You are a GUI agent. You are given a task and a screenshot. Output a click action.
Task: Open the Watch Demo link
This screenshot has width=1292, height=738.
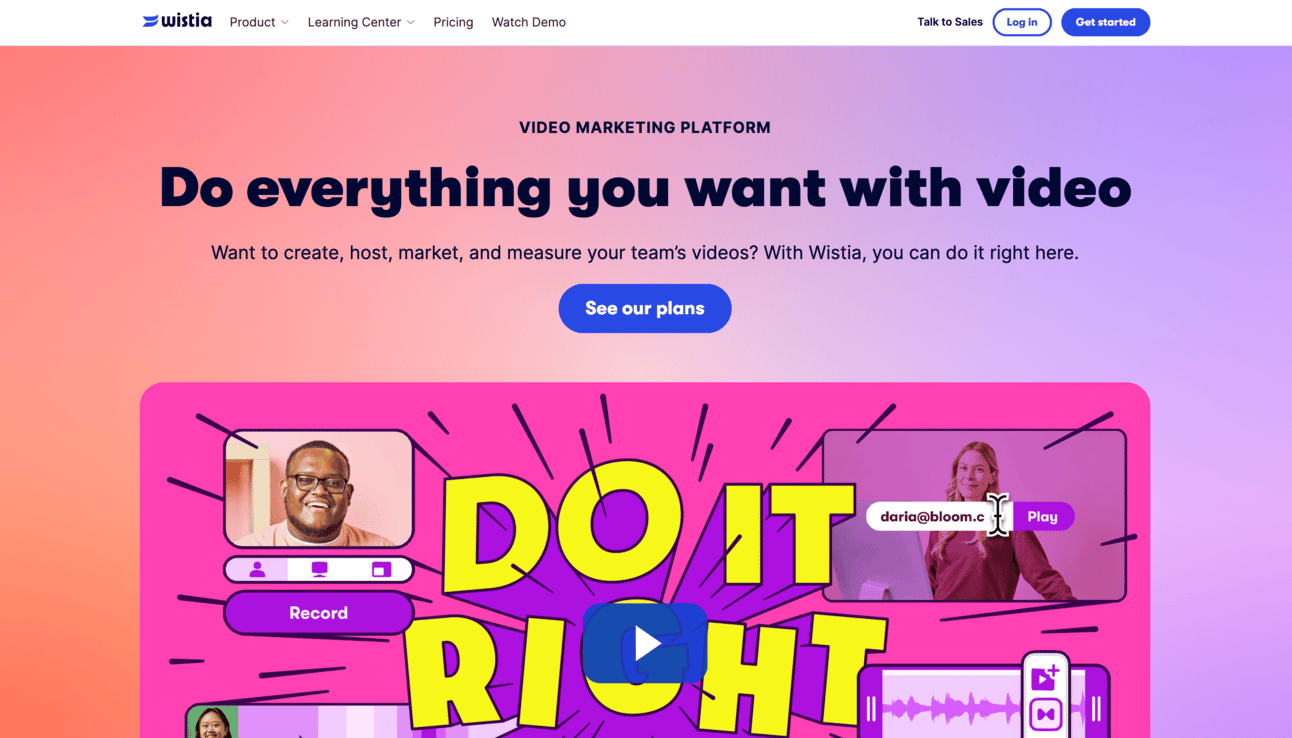[529, 22]
